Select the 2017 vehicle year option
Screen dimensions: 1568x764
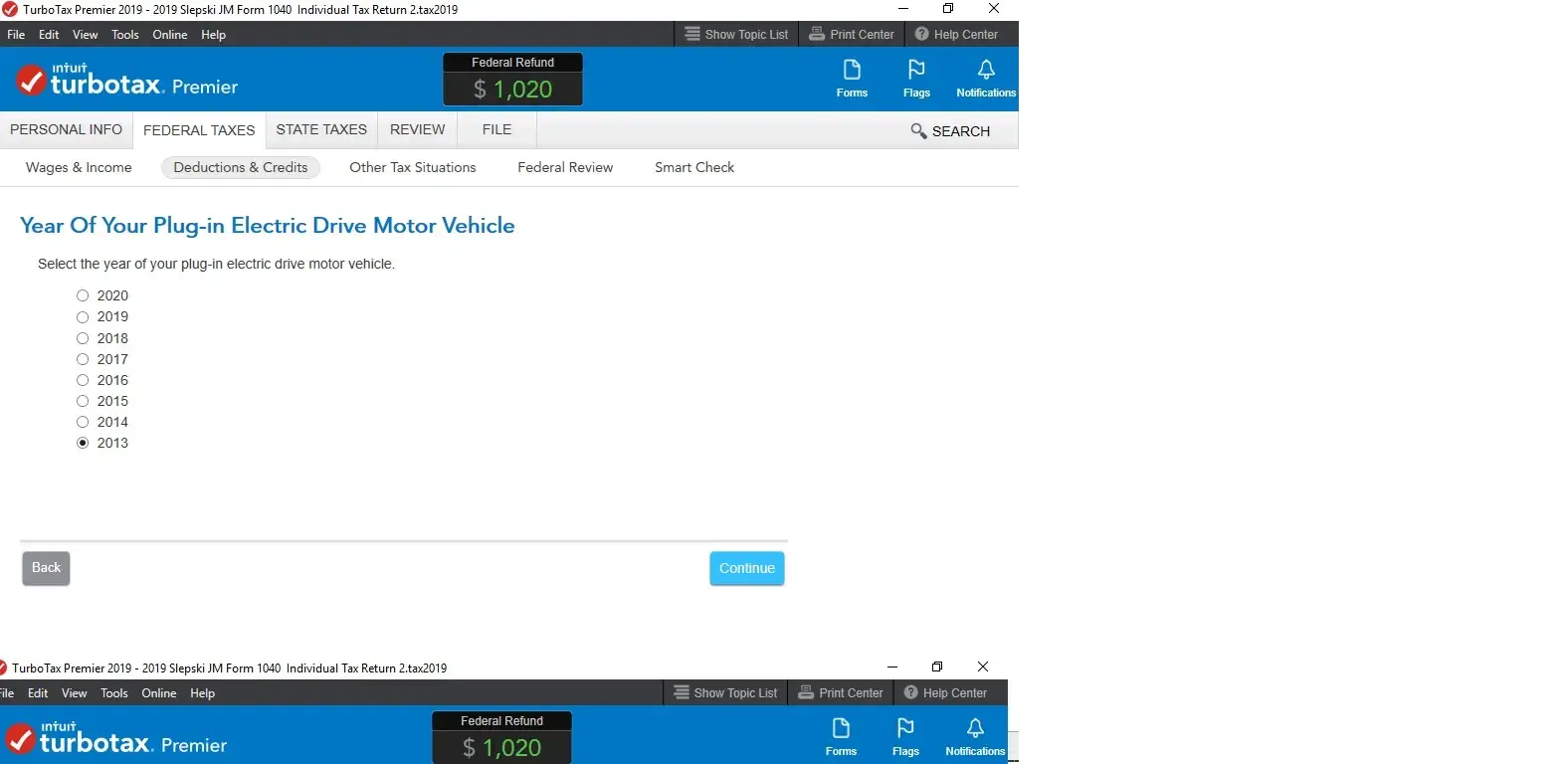(83, 359)
